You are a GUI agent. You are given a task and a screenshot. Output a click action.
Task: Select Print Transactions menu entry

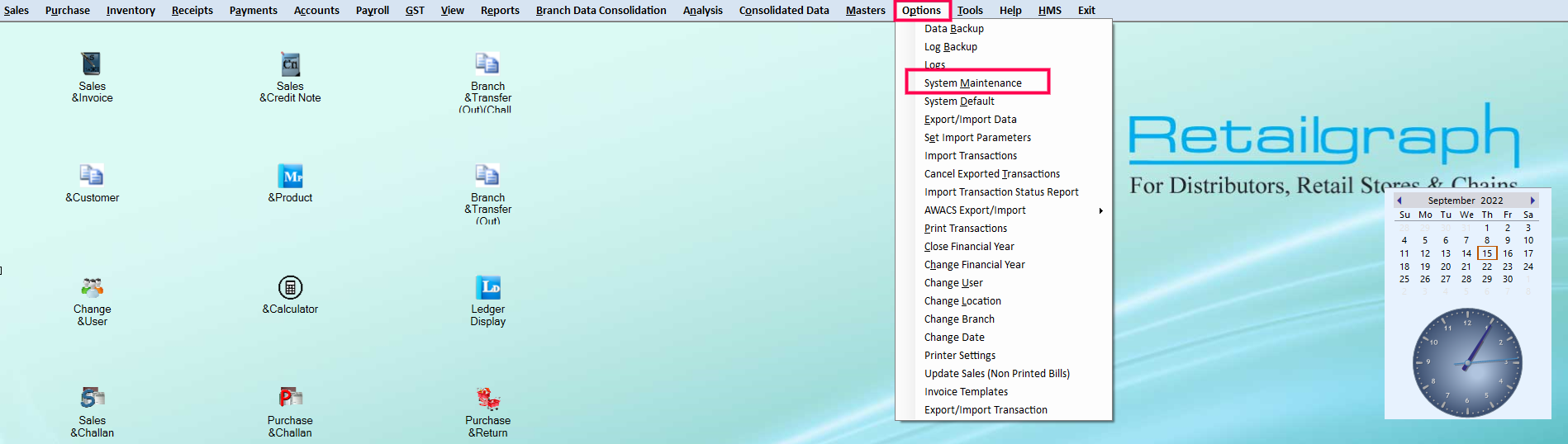pos(1004,229)
